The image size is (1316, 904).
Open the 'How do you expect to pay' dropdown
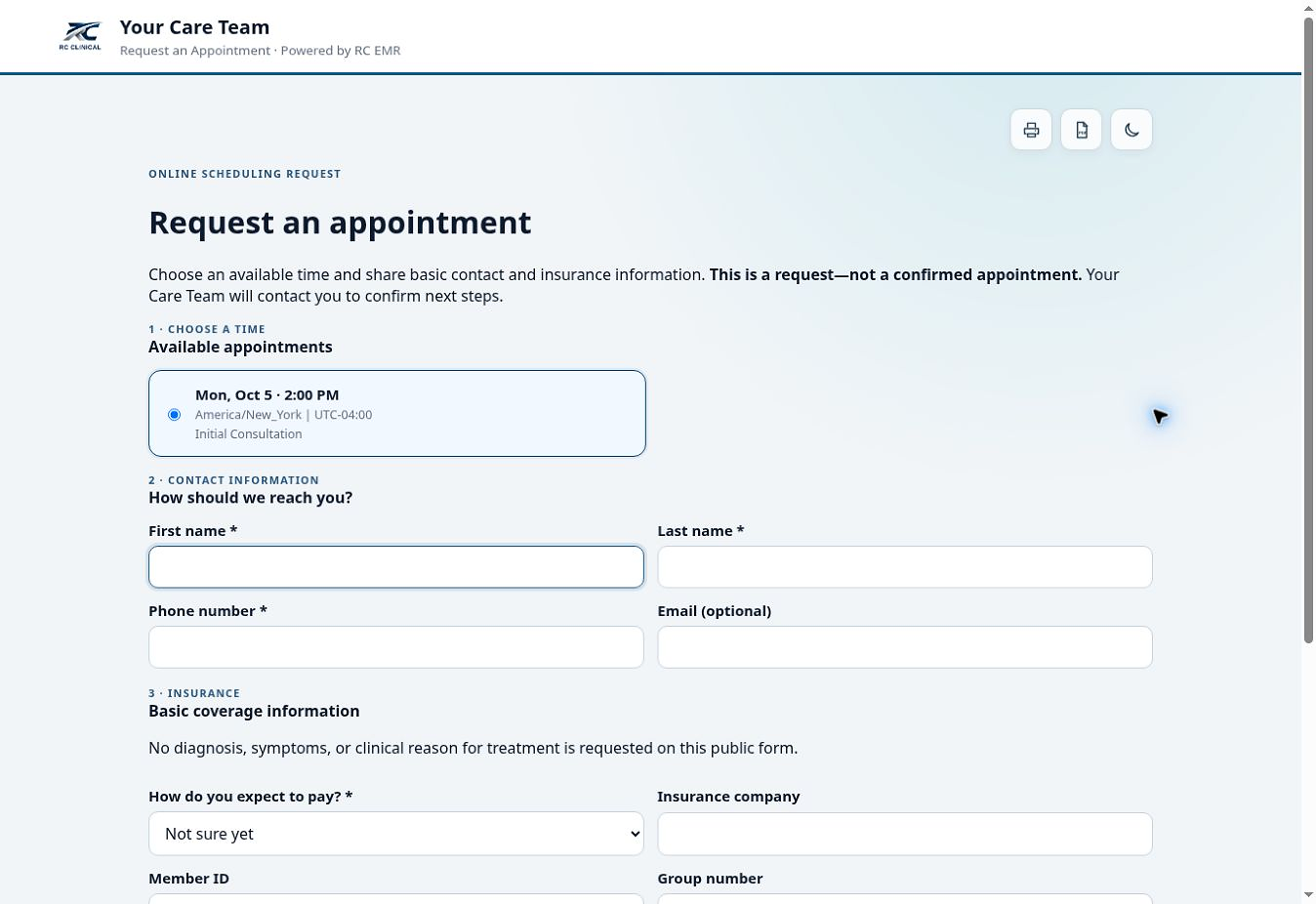pyautogui.click(x=396, y=834)
